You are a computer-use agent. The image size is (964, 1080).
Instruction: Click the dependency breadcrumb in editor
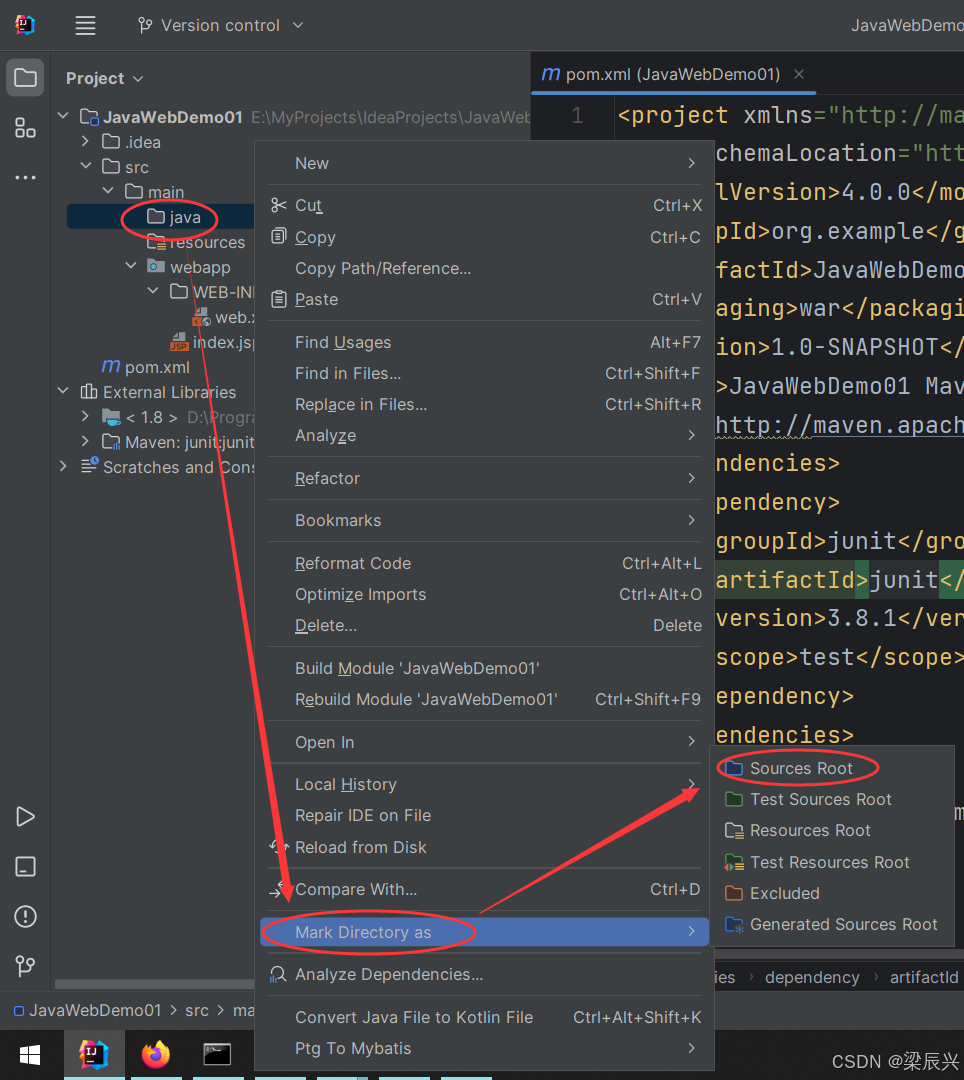coord(812,977)
